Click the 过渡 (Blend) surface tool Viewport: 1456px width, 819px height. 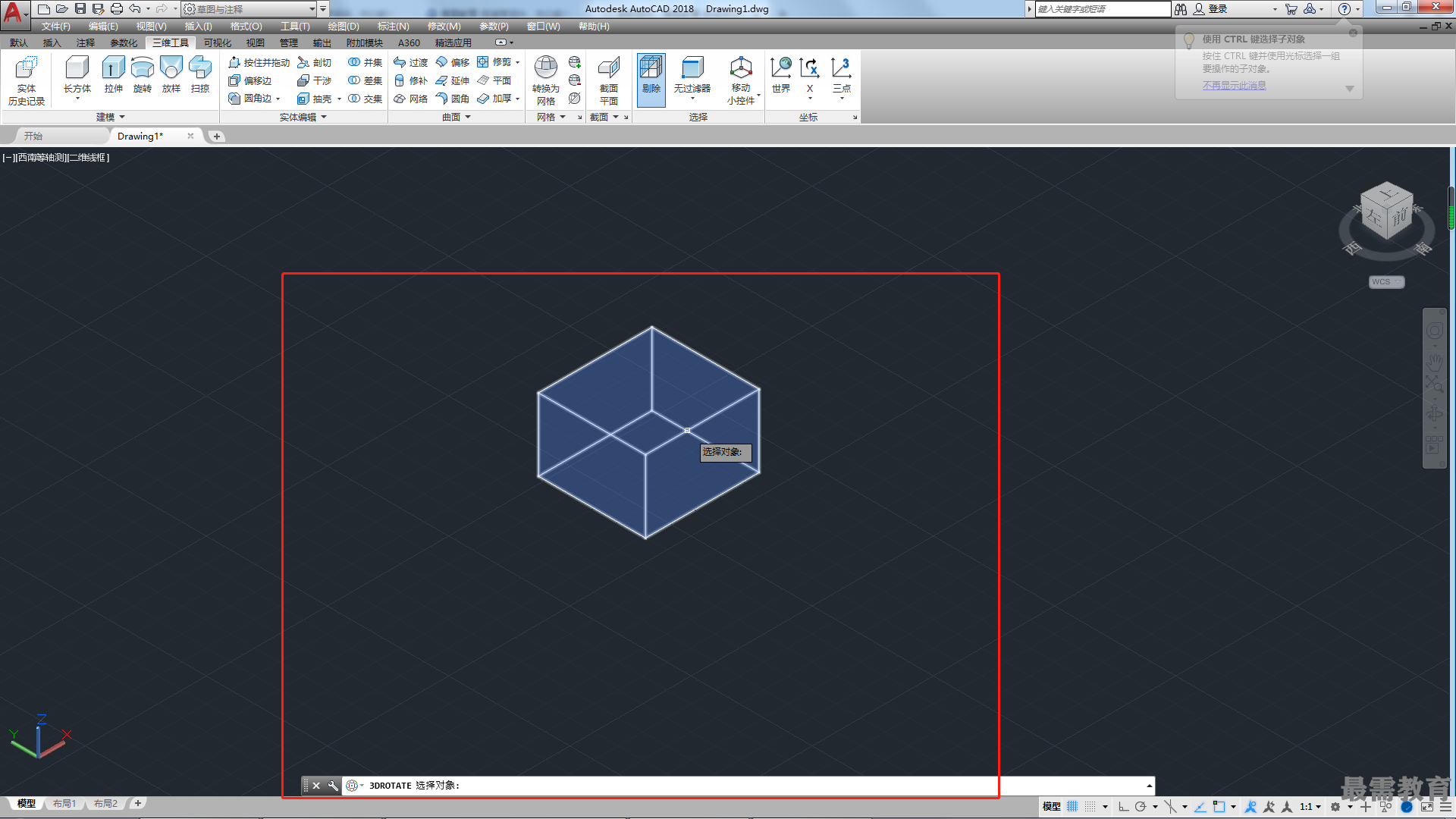(410, 62)
